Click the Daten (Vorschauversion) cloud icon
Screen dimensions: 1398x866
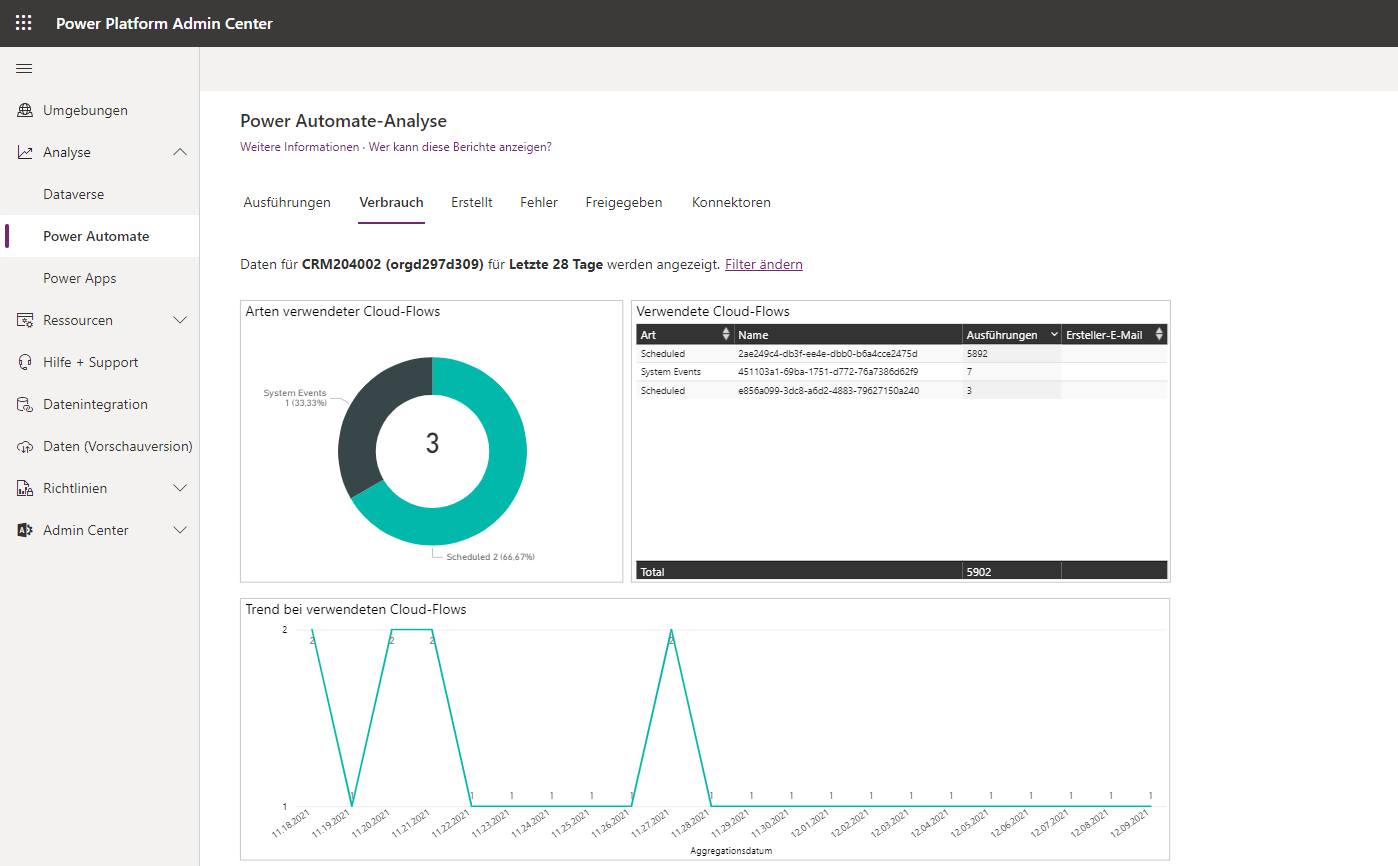(25, 446)
